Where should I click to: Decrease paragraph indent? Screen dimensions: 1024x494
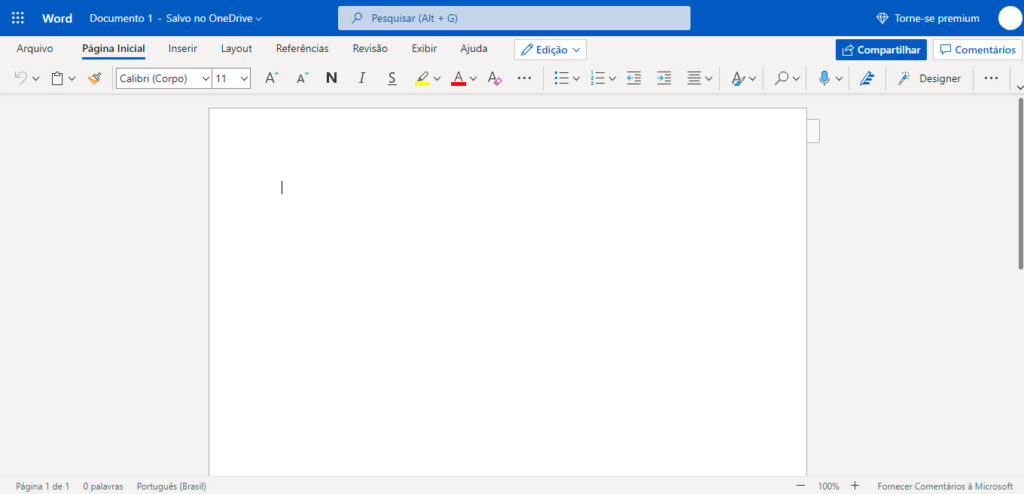(633, 78)
